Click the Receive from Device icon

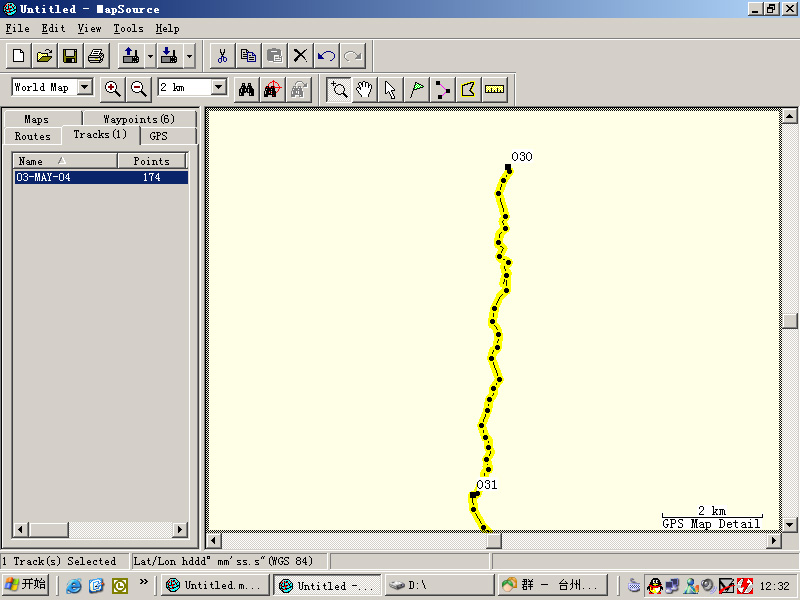169,56
